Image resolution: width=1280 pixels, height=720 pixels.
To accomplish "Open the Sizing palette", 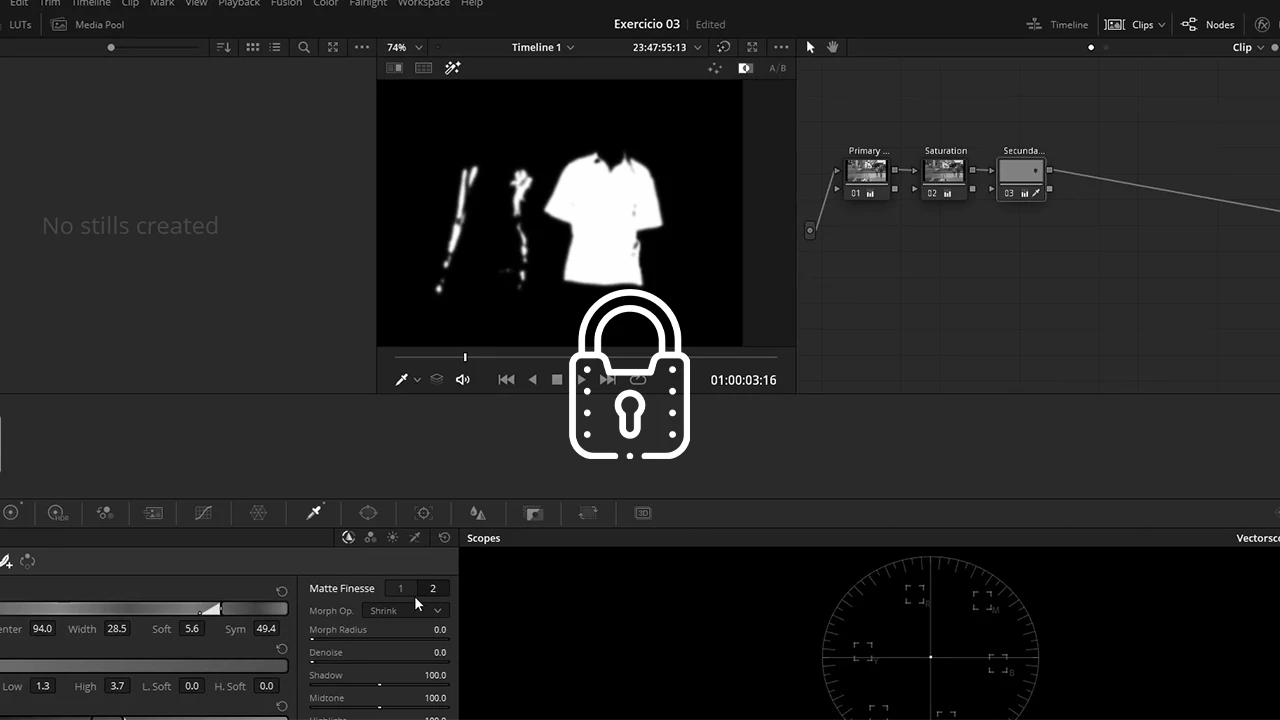I will (x=588, y=513).
